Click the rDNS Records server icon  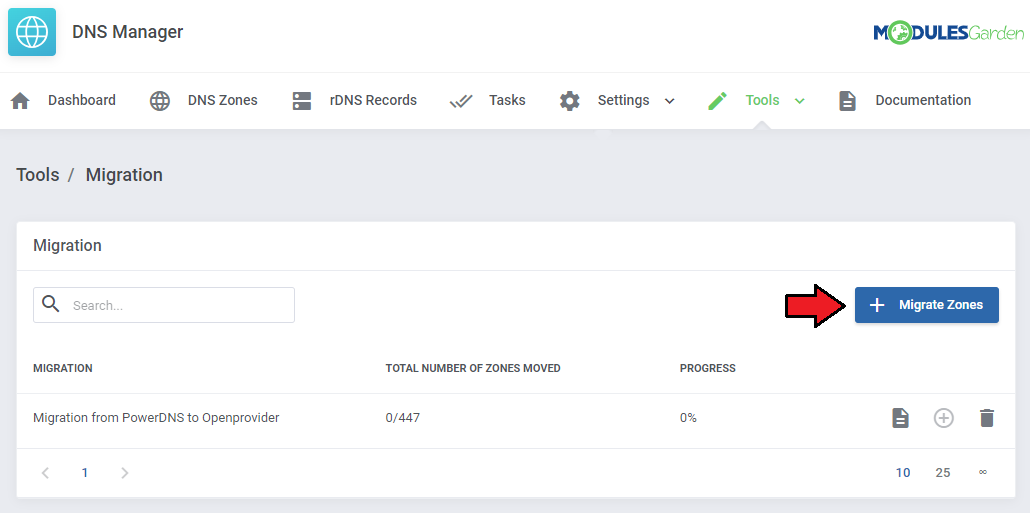pos(302,101)
